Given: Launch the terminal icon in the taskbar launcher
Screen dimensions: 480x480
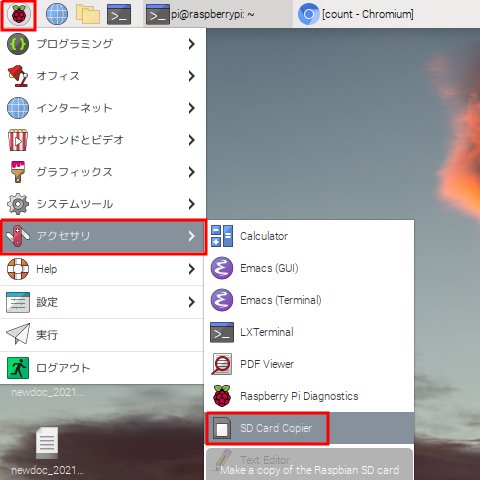Looking at the screenshot, I should coord(119,14).
